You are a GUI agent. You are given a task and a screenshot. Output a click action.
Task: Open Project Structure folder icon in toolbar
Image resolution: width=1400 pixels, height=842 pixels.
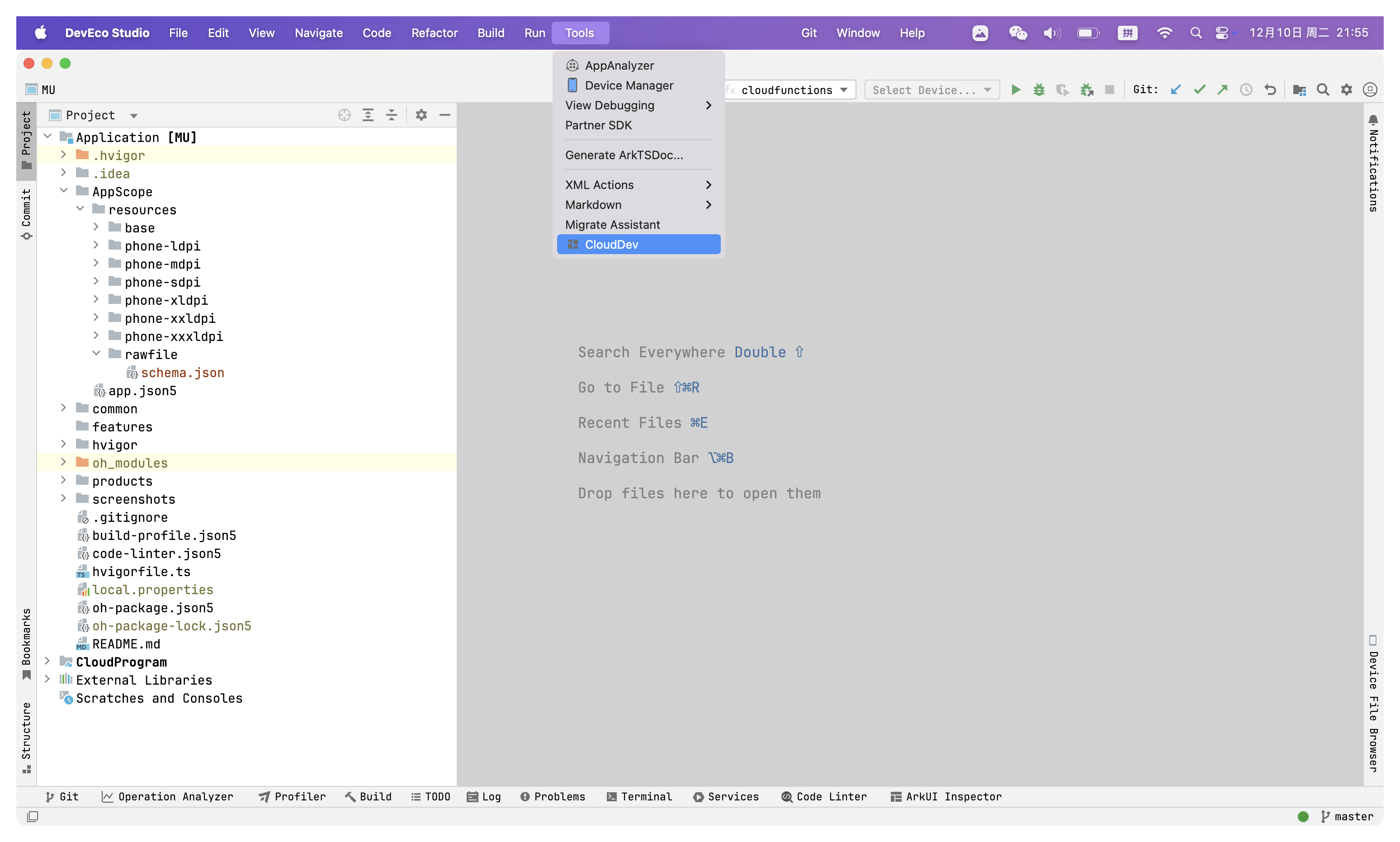1299,90
